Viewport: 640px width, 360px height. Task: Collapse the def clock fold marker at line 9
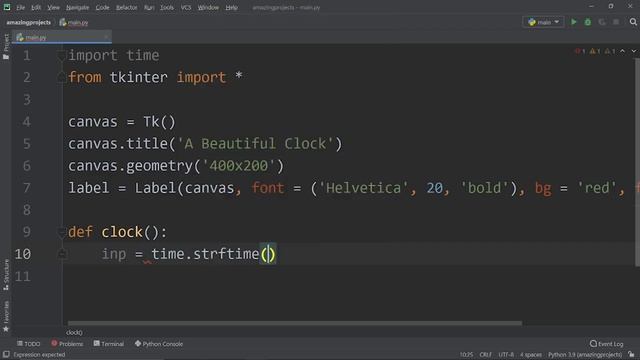tap(61, 232)
